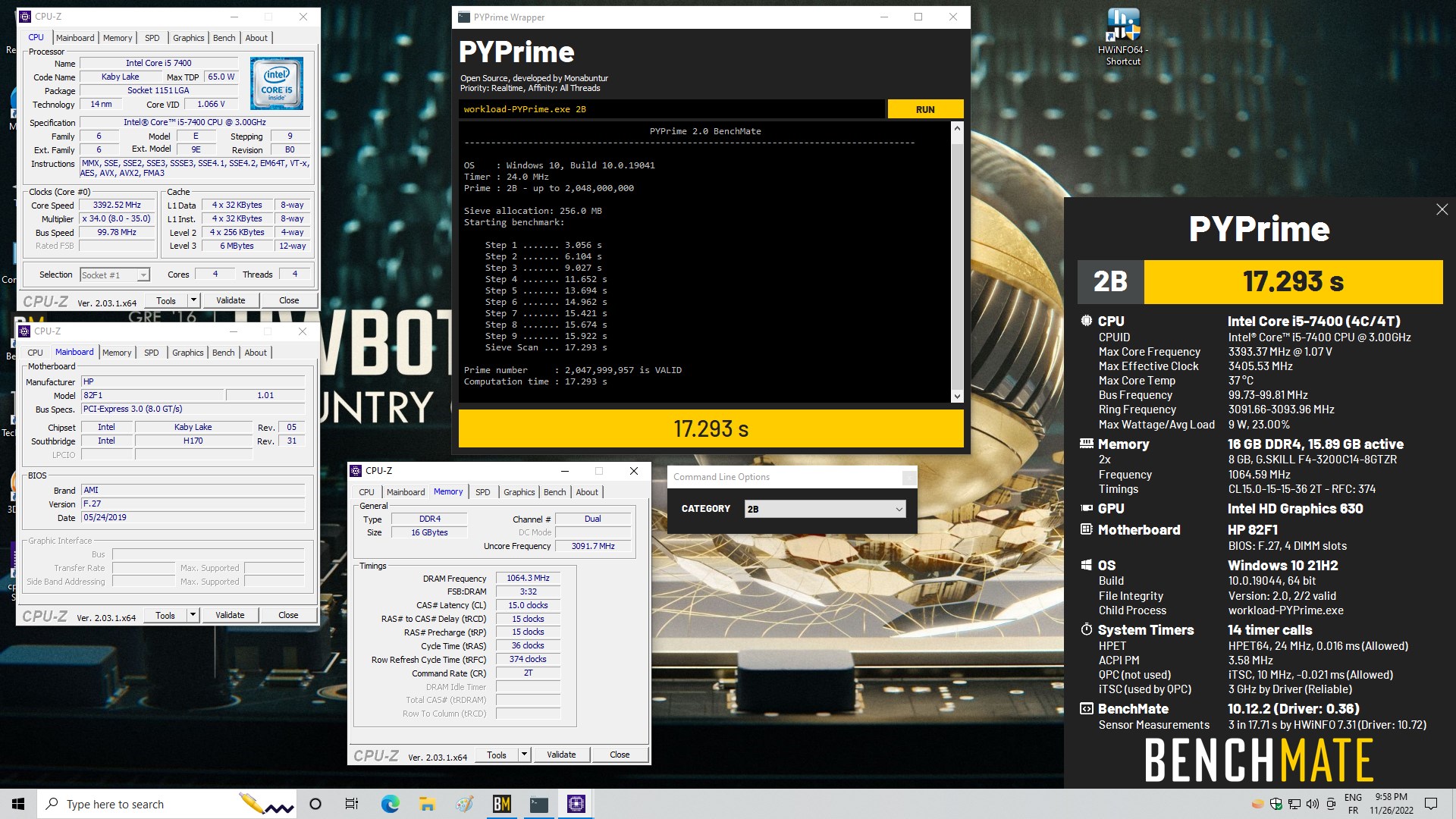Click the Windows OS icon in BenchMate panel
The height and width of the screenshot is (819, 1456).
point(1086,565)
